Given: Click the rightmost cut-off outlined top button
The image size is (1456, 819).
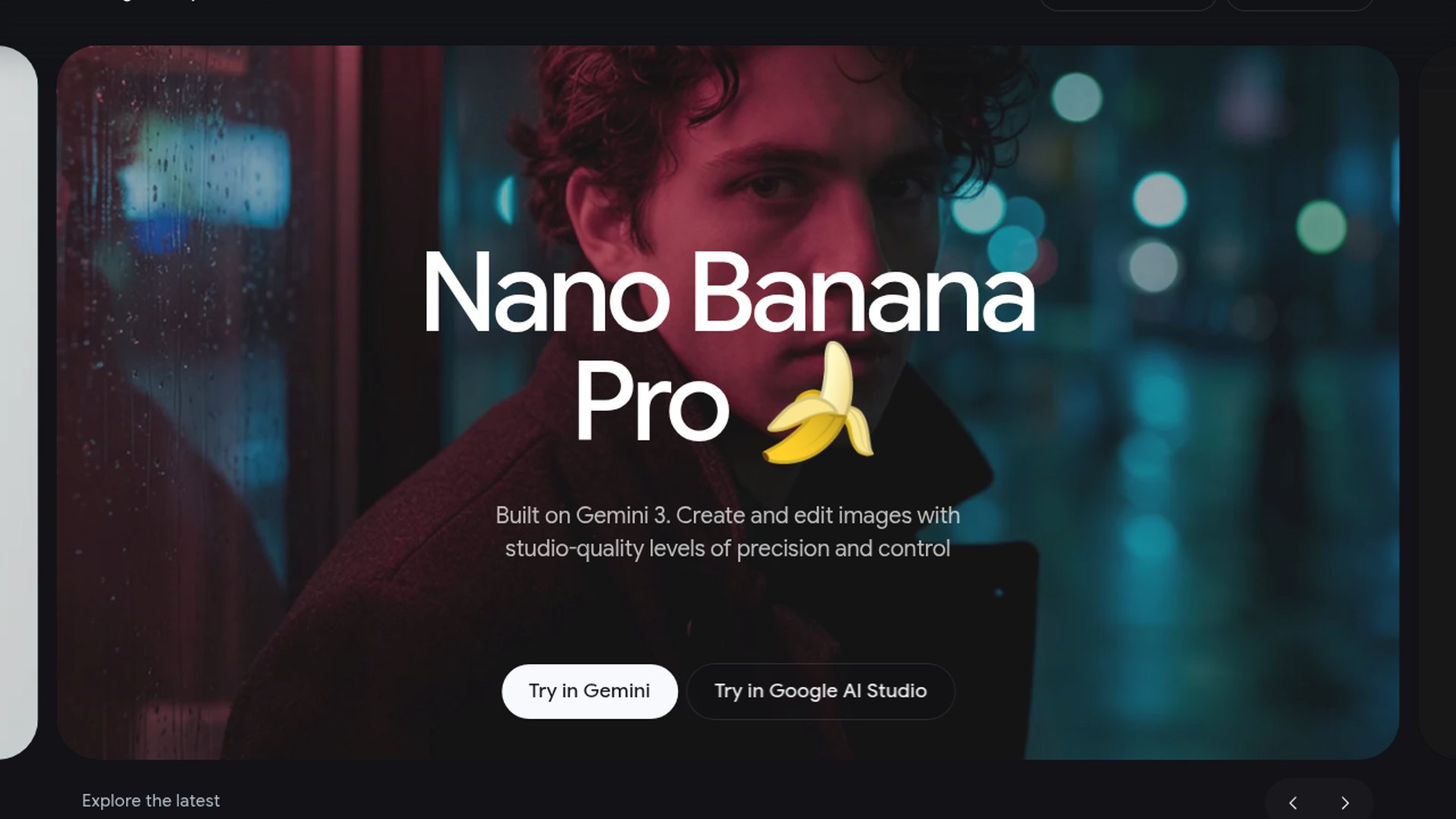Looking at the screenshot, I should [x=1300, y=5].
